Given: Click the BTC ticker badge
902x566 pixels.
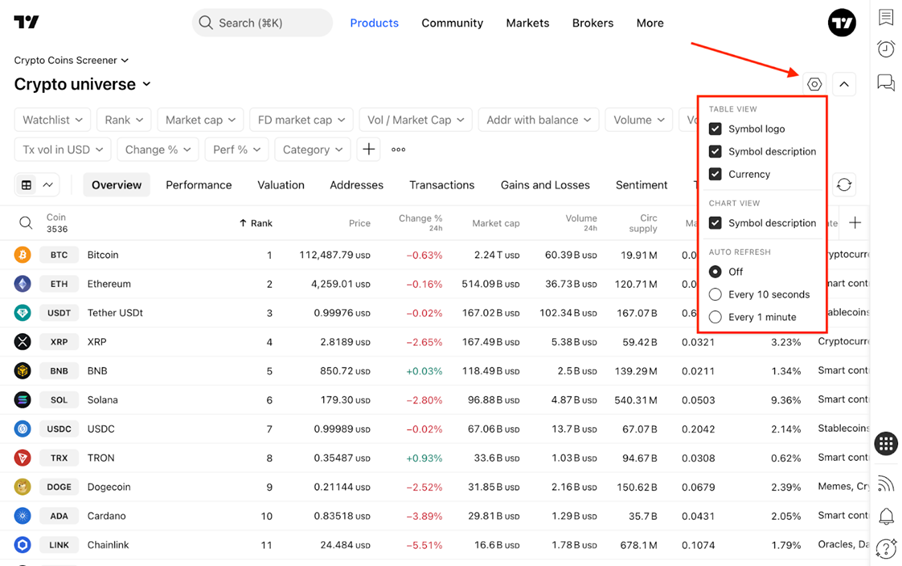Looking at the screenshot, I should (x=59, y=255).
